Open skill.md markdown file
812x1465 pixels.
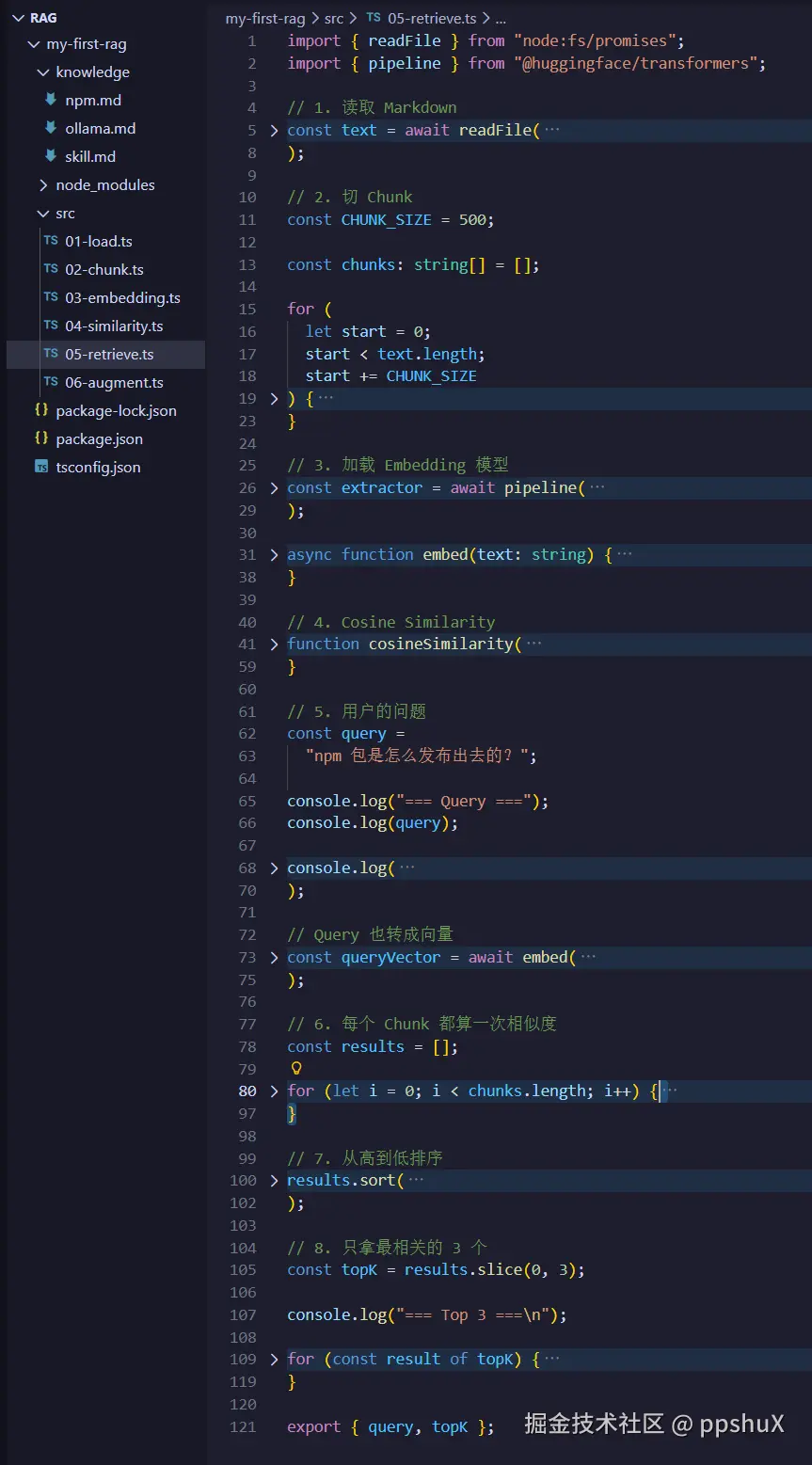pyautogui.click(x=90, y=157)
